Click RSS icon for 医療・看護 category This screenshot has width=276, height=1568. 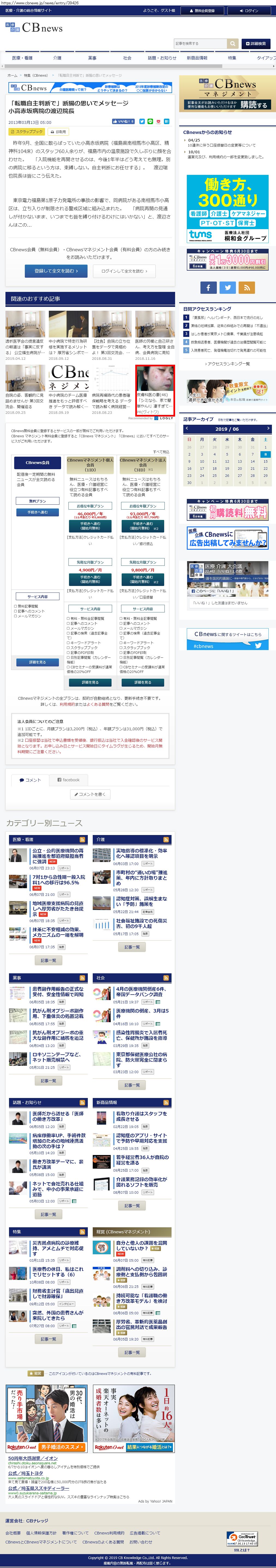click(83, 839)
